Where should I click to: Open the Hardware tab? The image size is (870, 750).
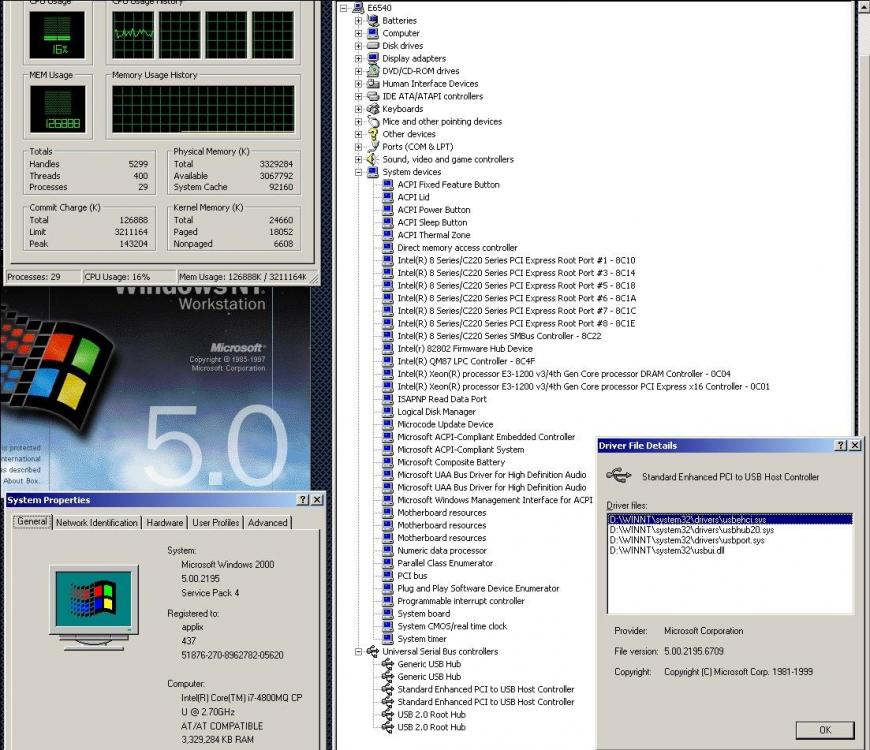point(165,523)
